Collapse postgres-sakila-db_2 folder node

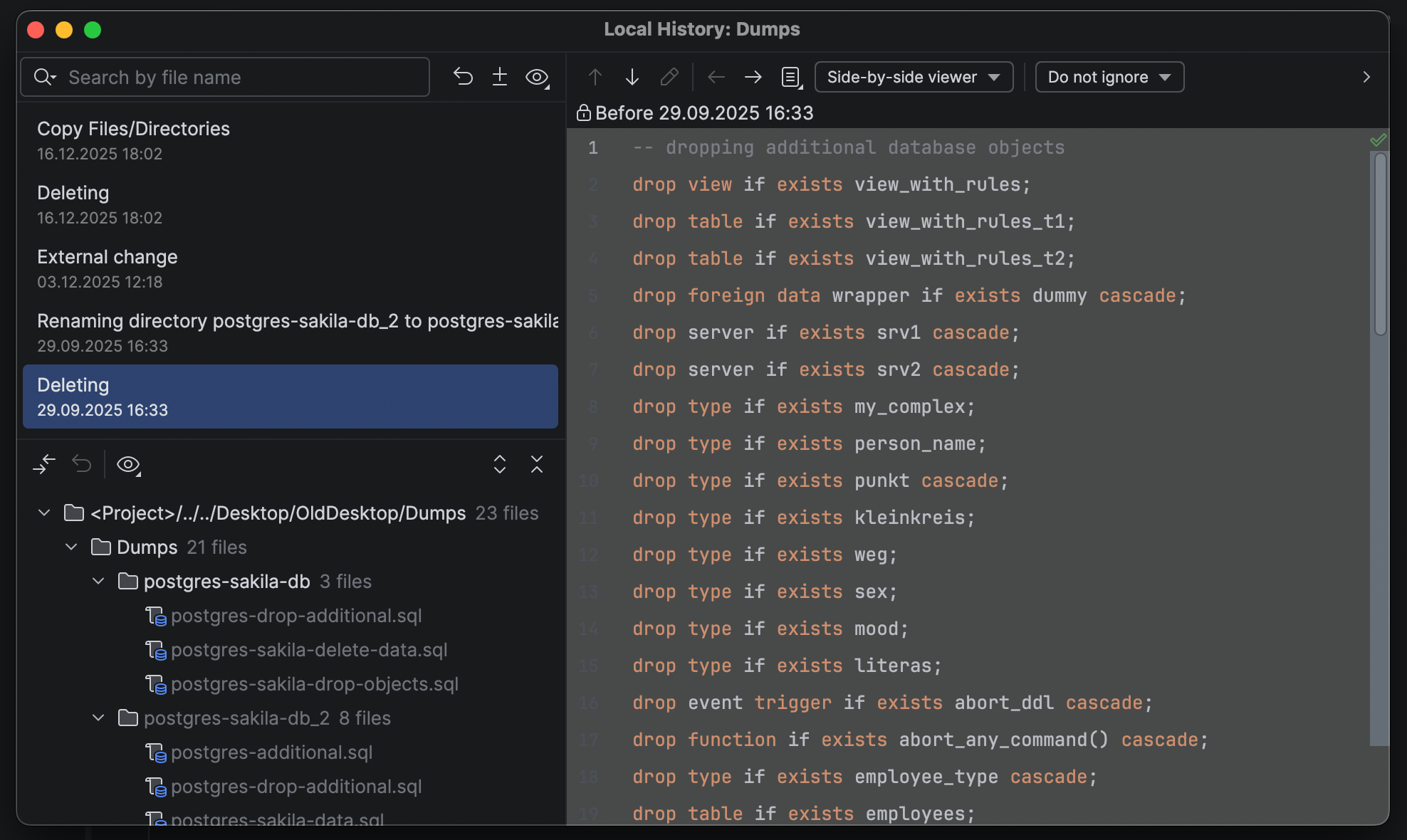tap(99, 718)
